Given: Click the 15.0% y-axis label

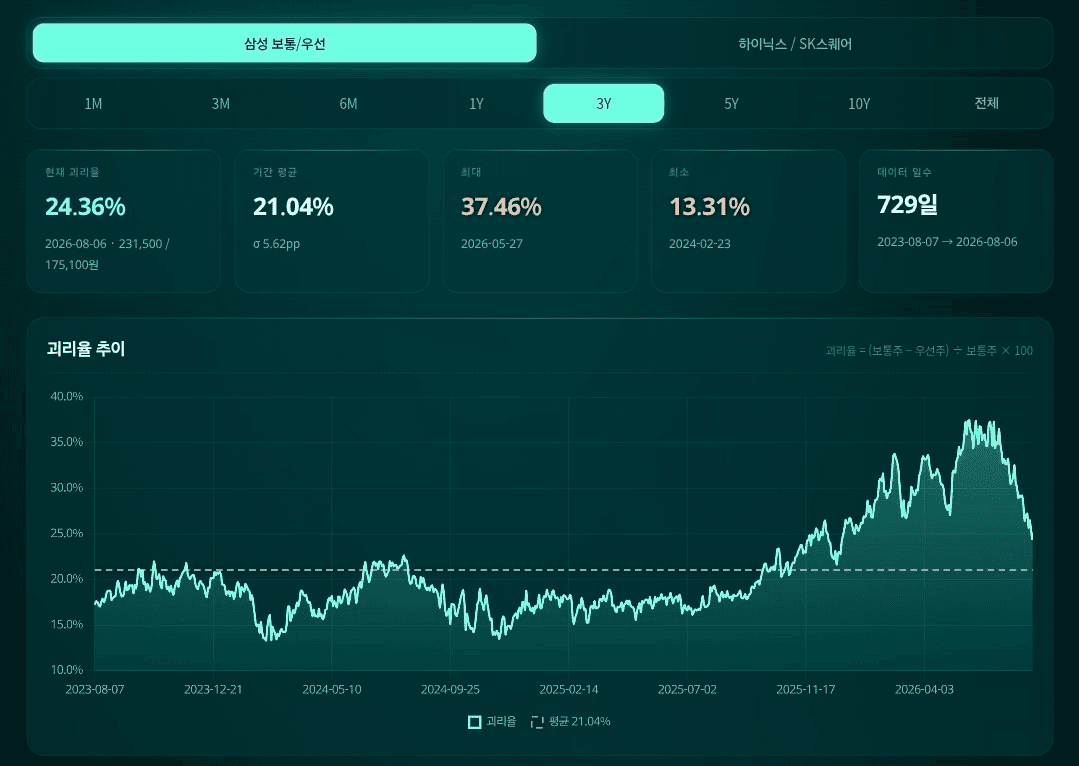Looking at the screenshot, I should click(67, 624).
